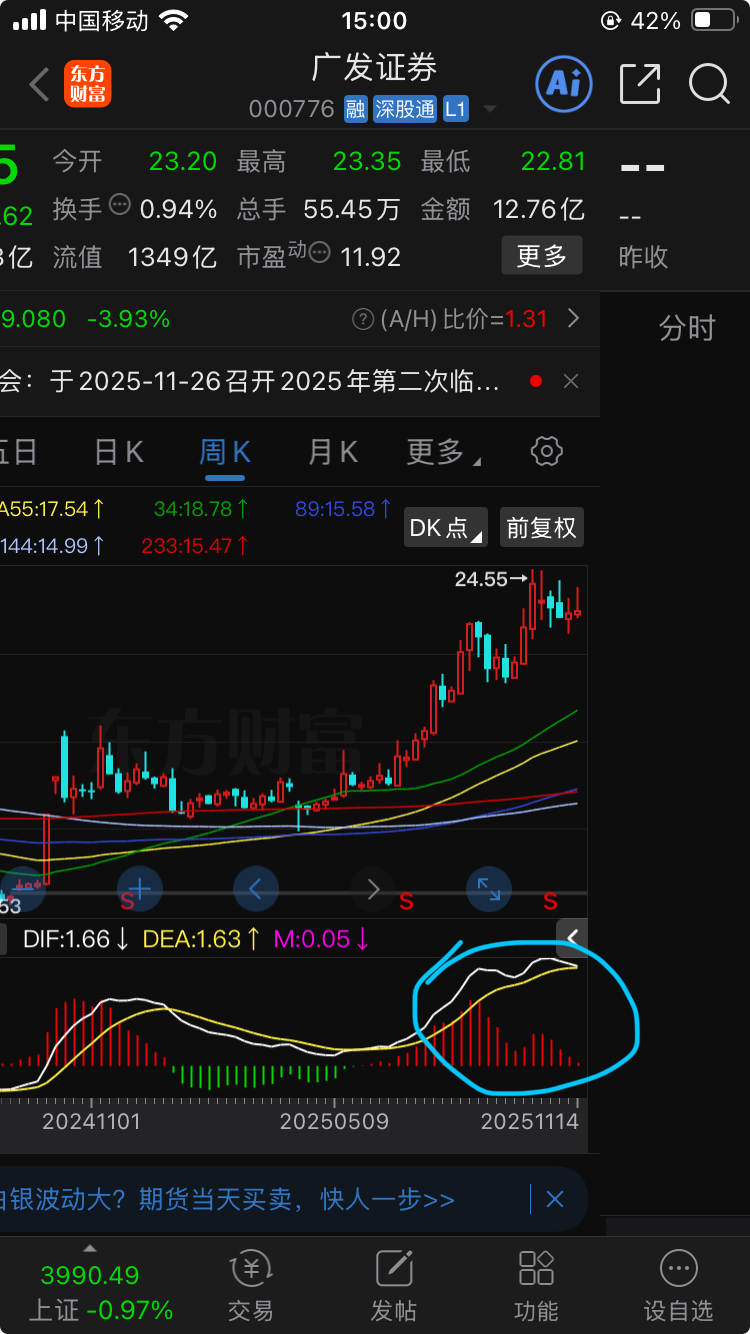Screen dimensions: 750x1334
Task: Select the 周K tab
Action: pos(225,452)
